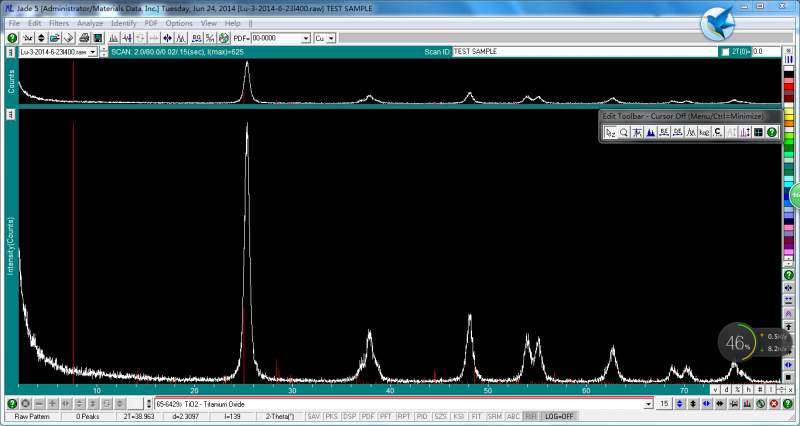Toggle the LOG=OFF status button

559,416
